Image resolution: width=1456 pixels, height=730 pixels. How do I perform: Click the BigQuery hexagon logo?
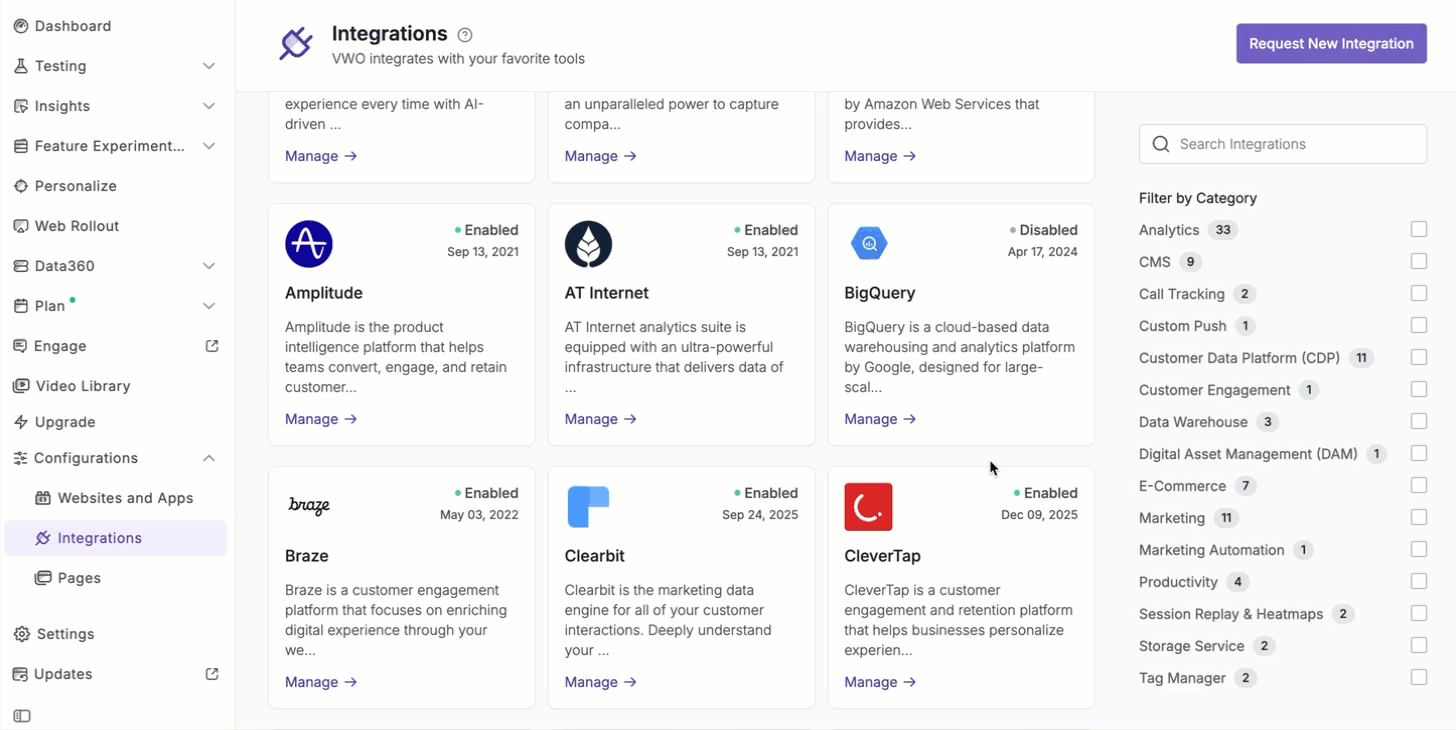(868, 242)
